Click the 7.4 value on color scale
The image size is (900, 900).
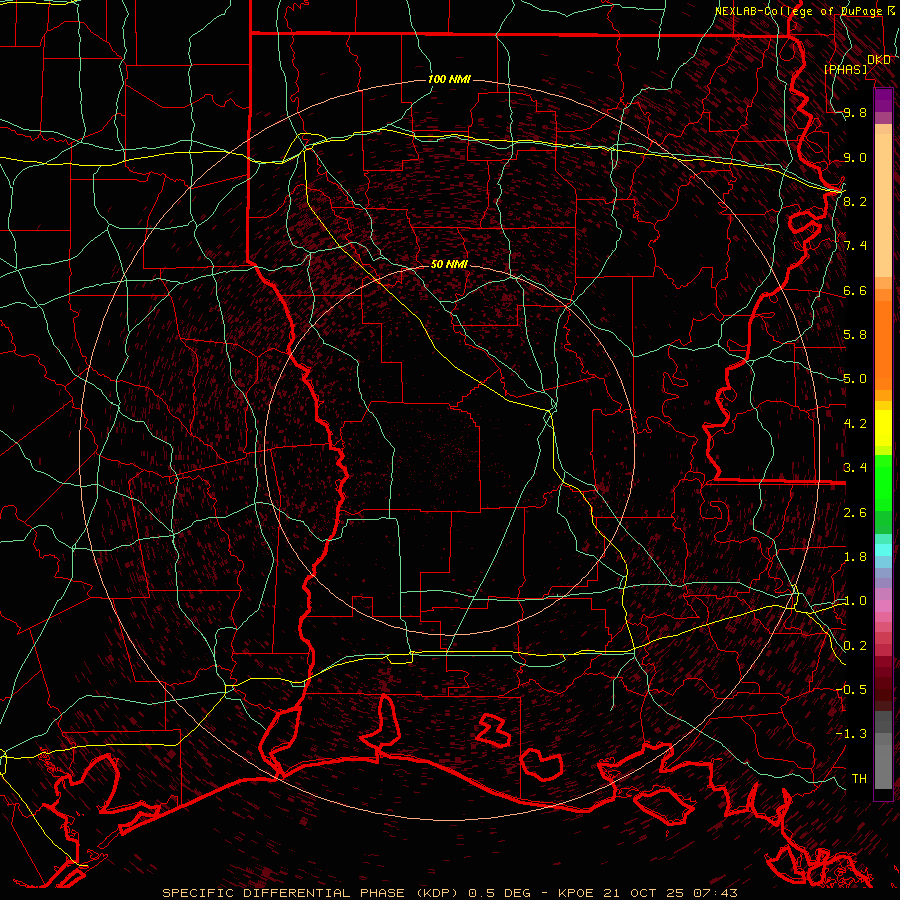[x=855, y=246]
